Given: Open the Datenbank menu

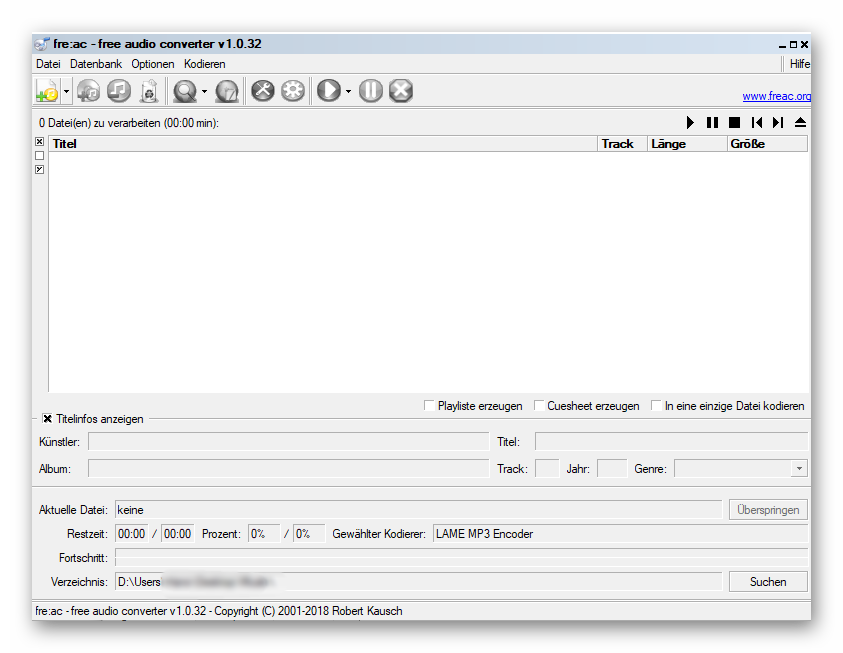Looking at the screenshot, I should (96, 64).
